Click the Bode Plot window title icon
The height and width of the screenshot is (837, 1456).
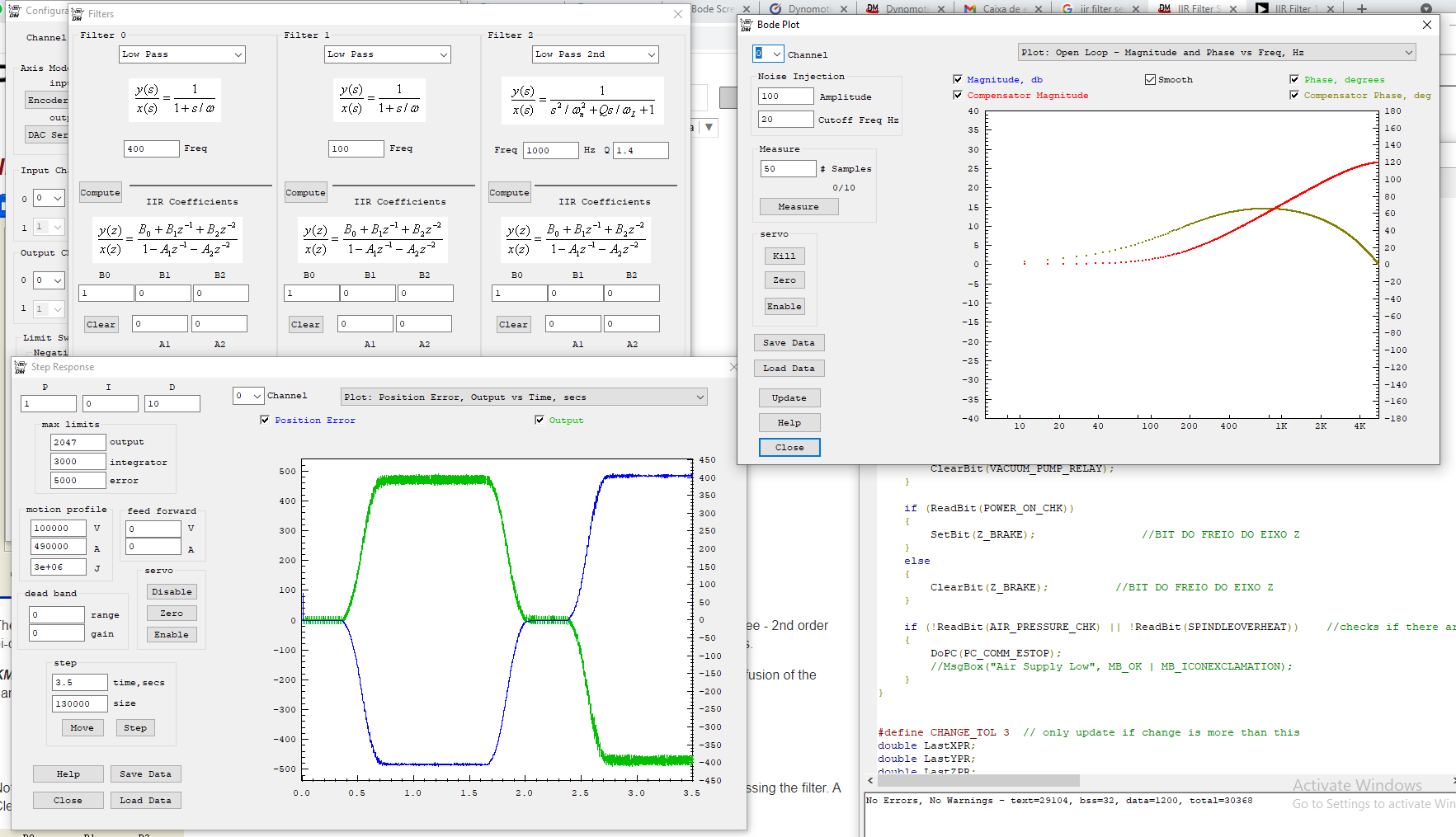click(x=747, y=25)
